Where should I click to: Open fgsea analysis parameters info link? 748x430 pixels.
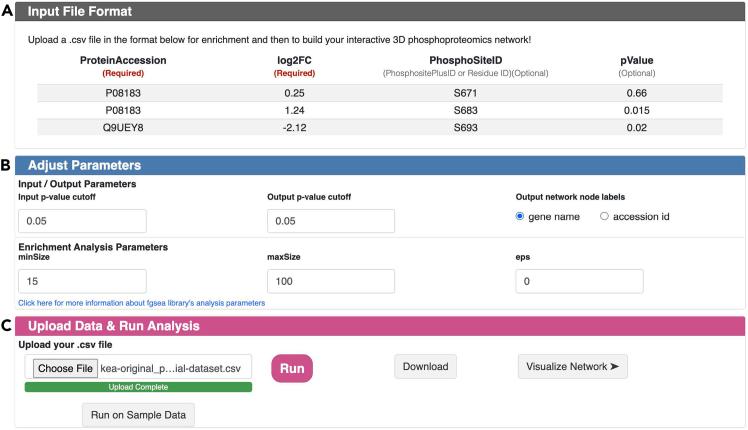(141, 302)
